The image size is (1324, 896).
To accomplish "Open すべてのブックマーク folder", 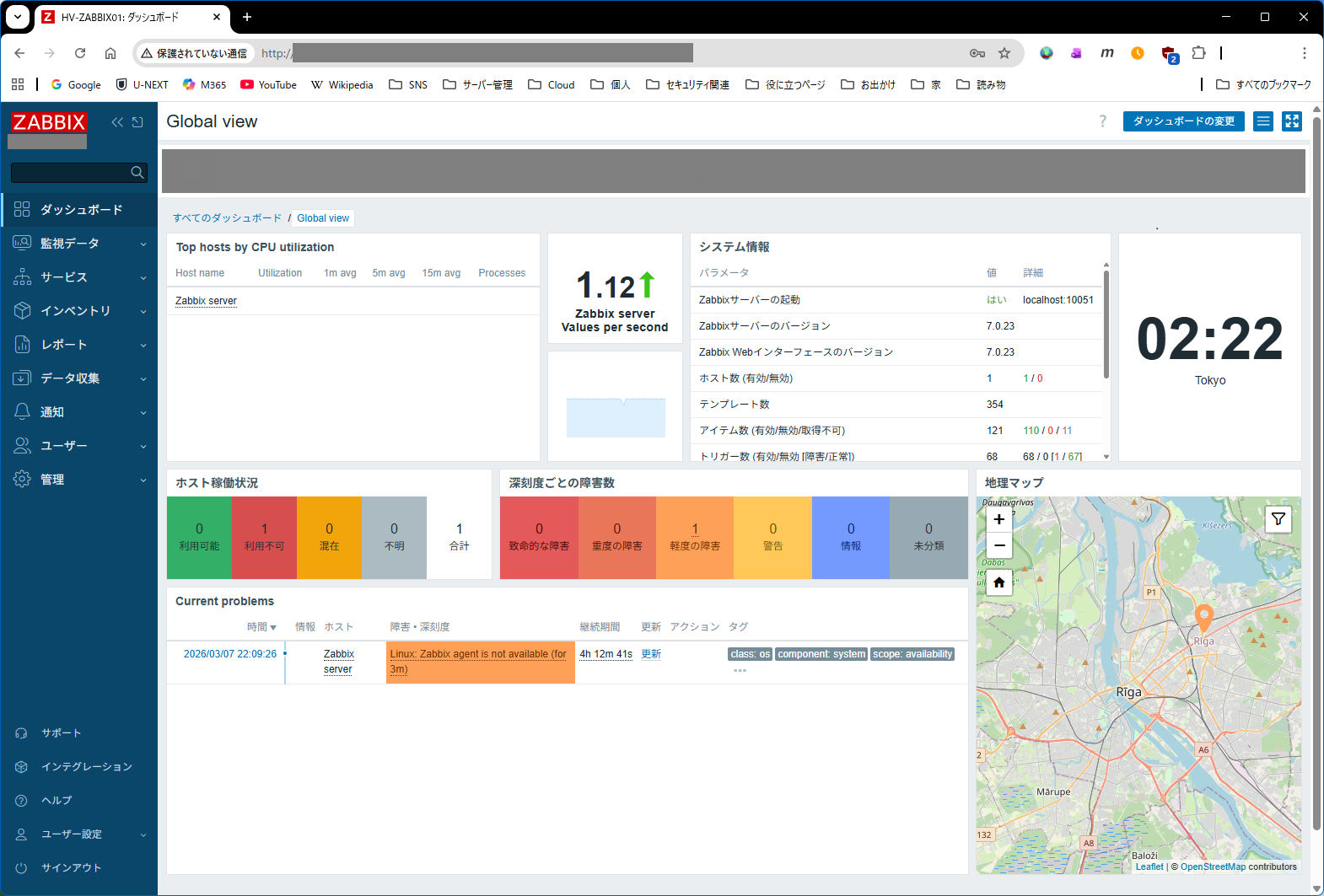I will [1263, 84].
